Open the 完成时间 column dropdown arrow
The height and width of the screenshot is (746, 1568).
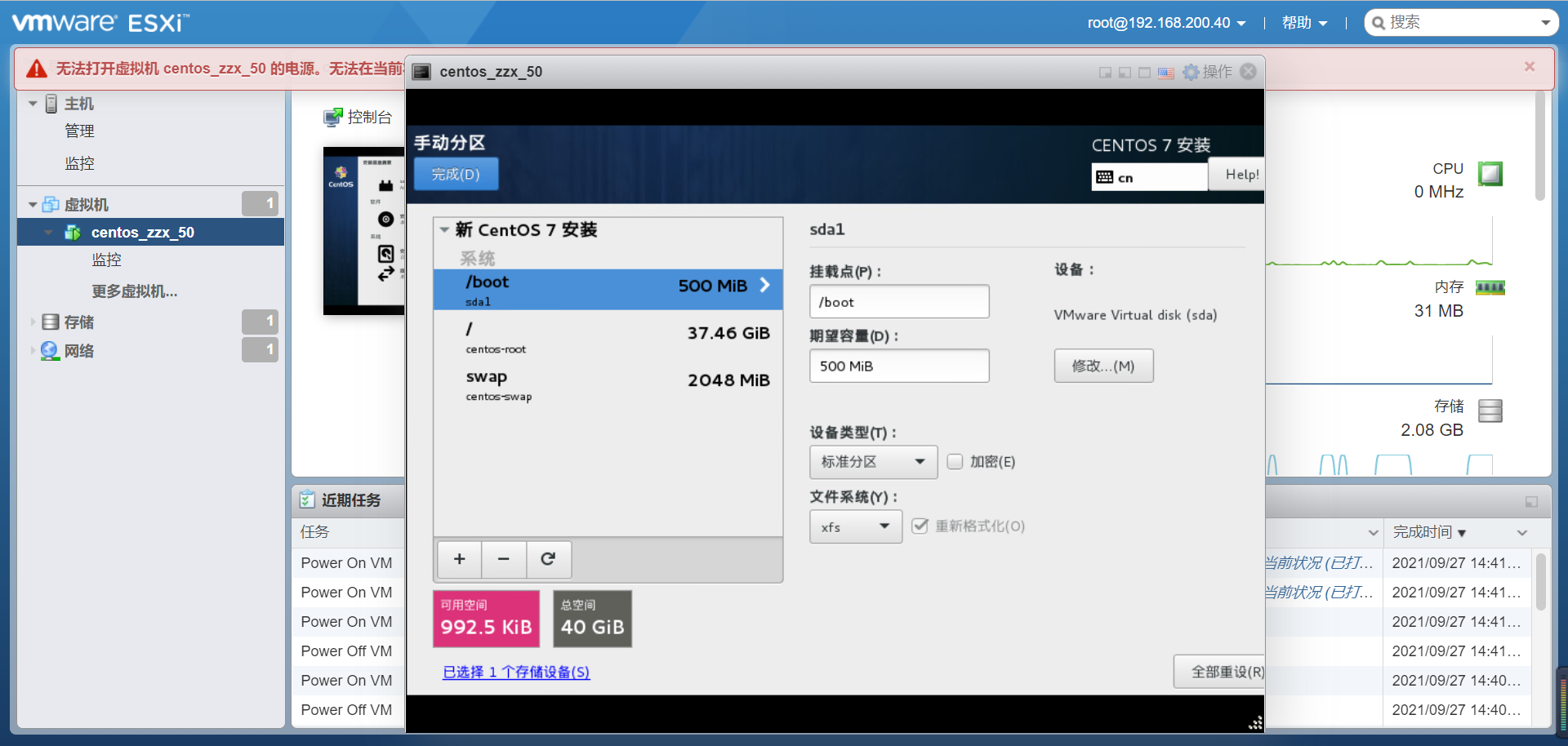click(1522, 532)
